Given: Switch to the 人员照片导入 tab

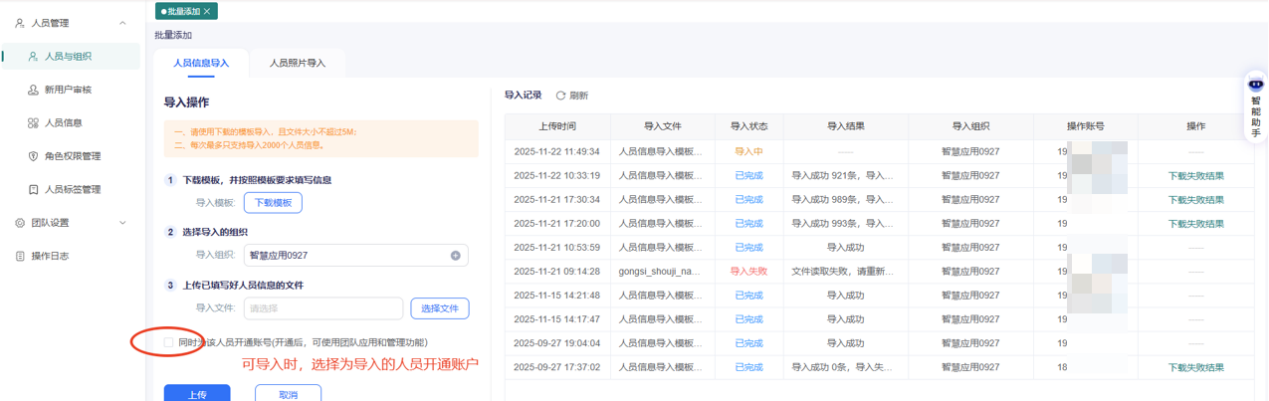Looking at the screenshot, I should point(297,62).
